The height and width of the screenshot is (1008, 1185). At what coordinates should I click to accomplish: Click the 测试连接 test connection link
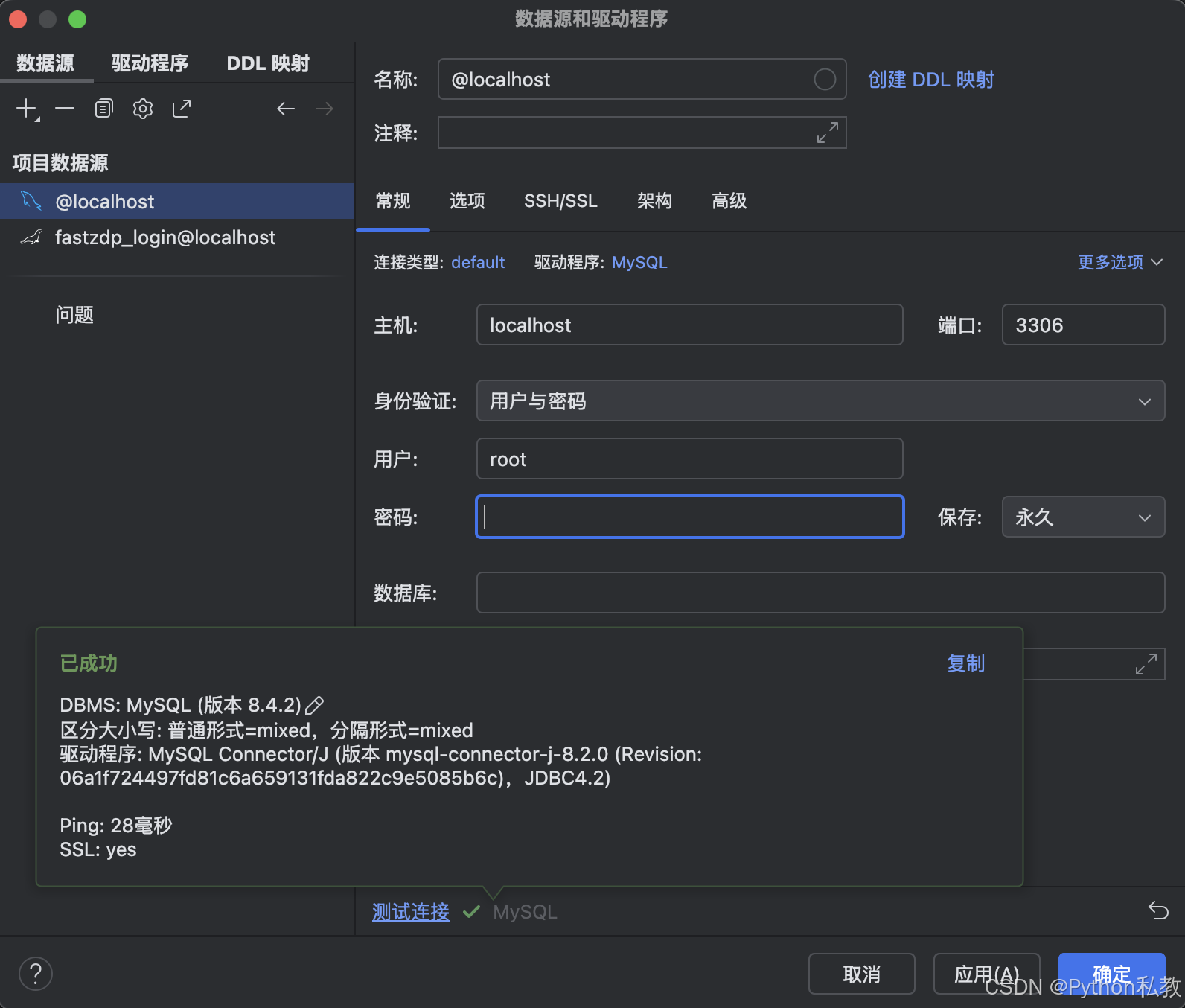click(411, 911)
